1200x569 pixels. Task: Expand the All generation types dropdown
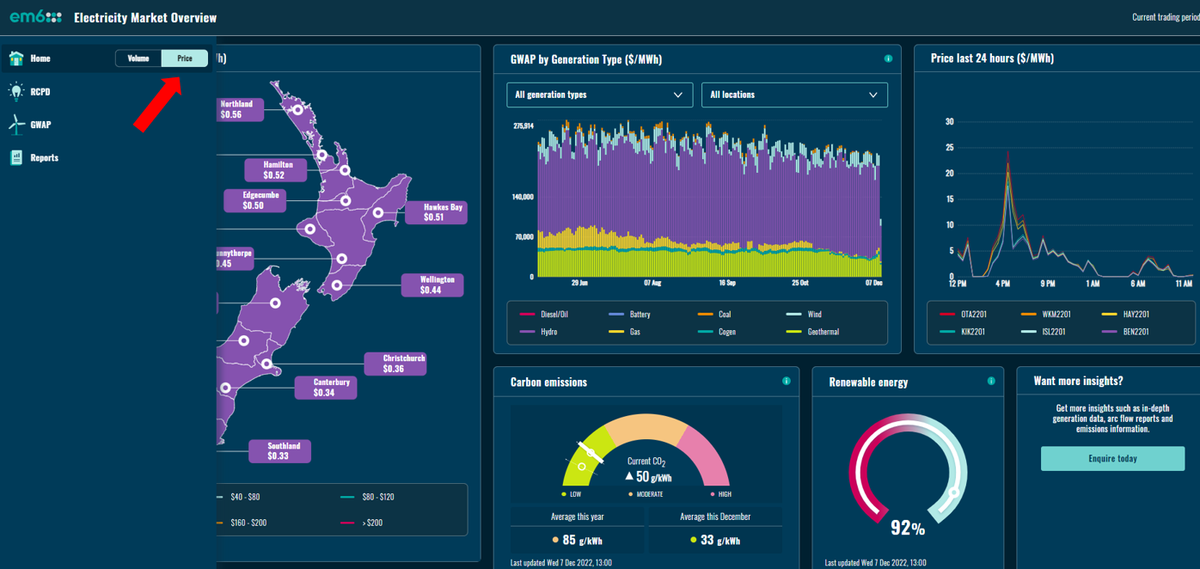tap(599, 95)
